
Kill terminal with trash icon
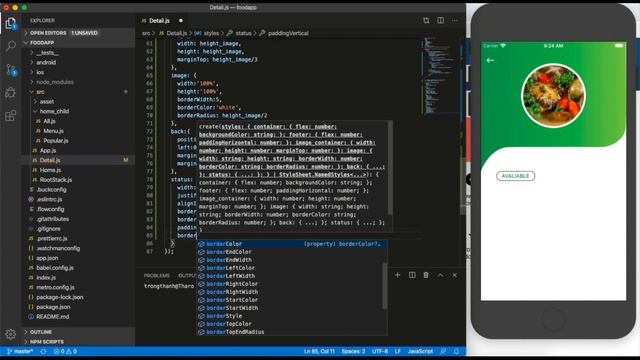[x=426, y=275]
